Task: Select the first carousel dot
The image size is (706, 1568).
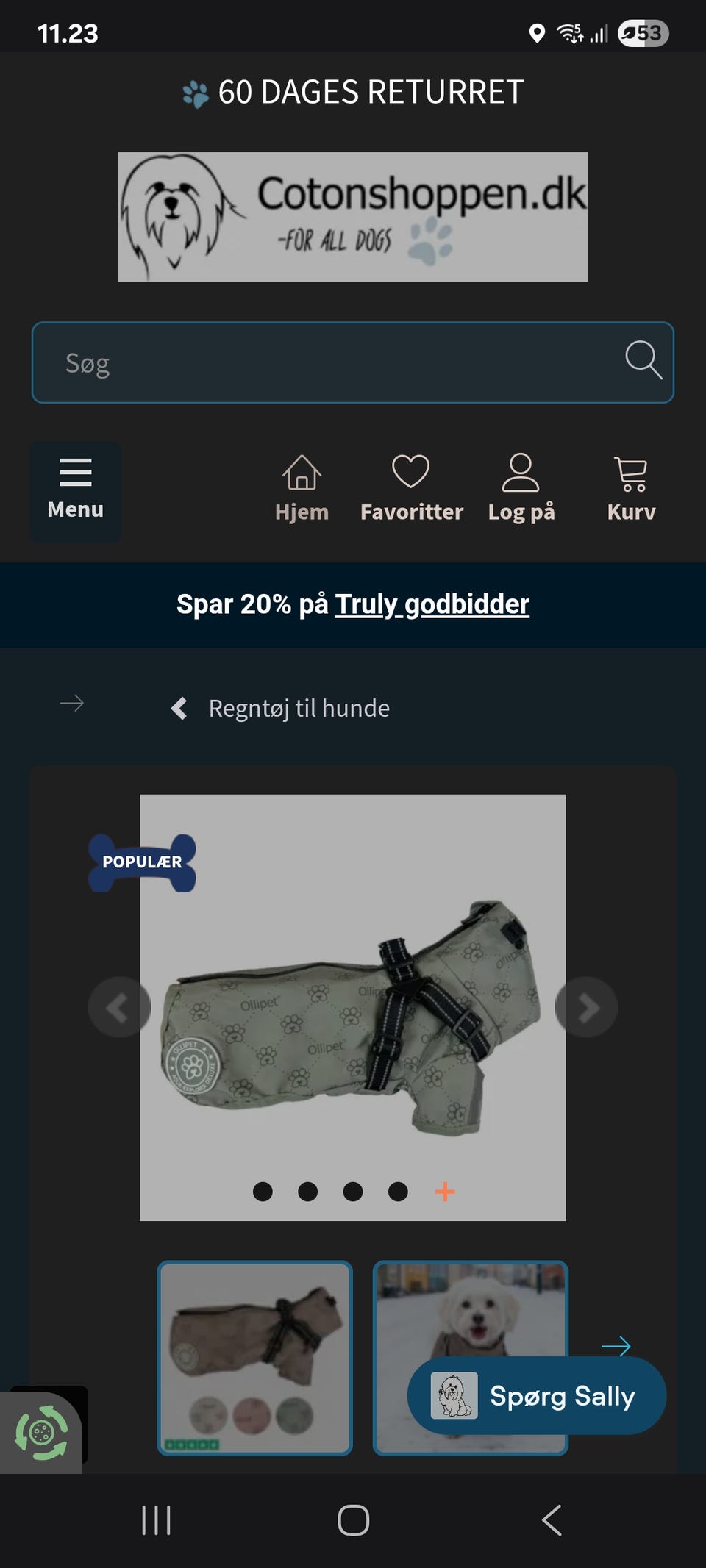Action: coord(263,1192)
